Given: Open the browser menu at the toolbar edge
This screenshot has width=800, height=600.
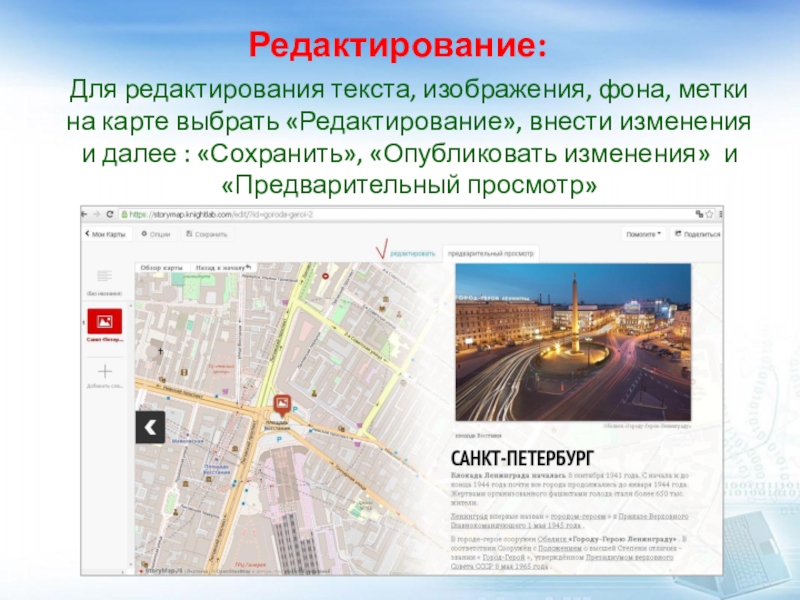Looking at the screenshot, I should click(x=720, y=214).
